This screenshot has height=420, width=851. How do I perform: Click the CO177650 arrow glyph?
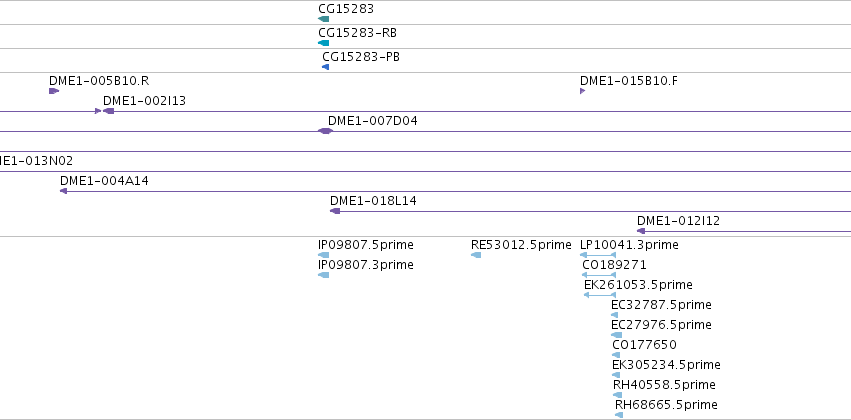[616, 355]
